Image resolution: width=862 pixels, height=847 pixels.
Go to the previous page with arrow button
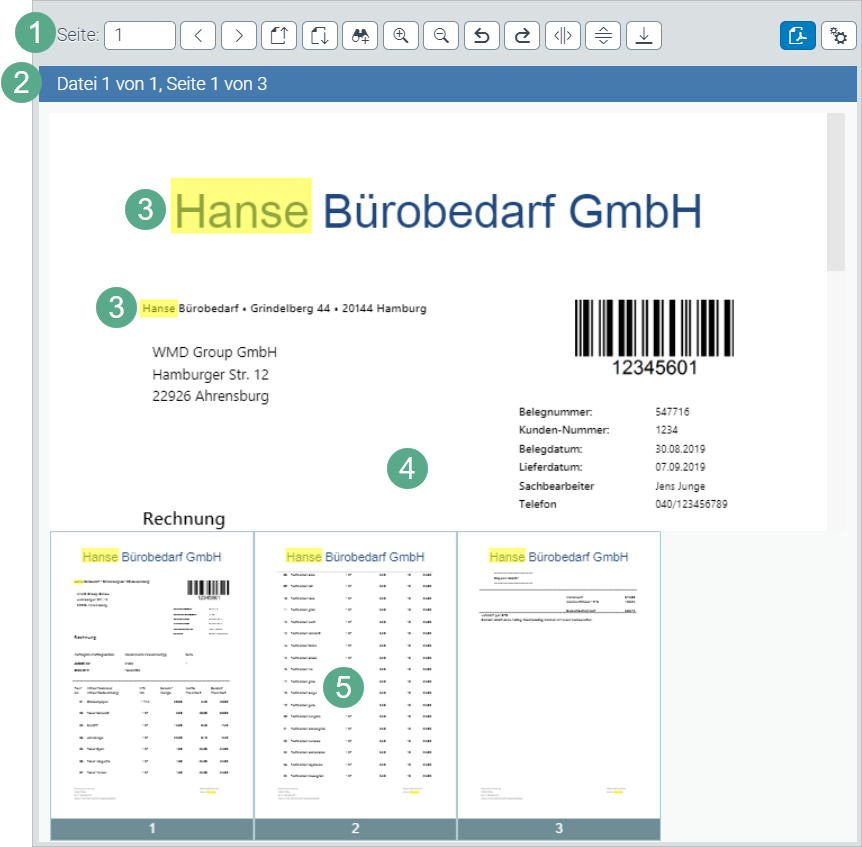197,35
